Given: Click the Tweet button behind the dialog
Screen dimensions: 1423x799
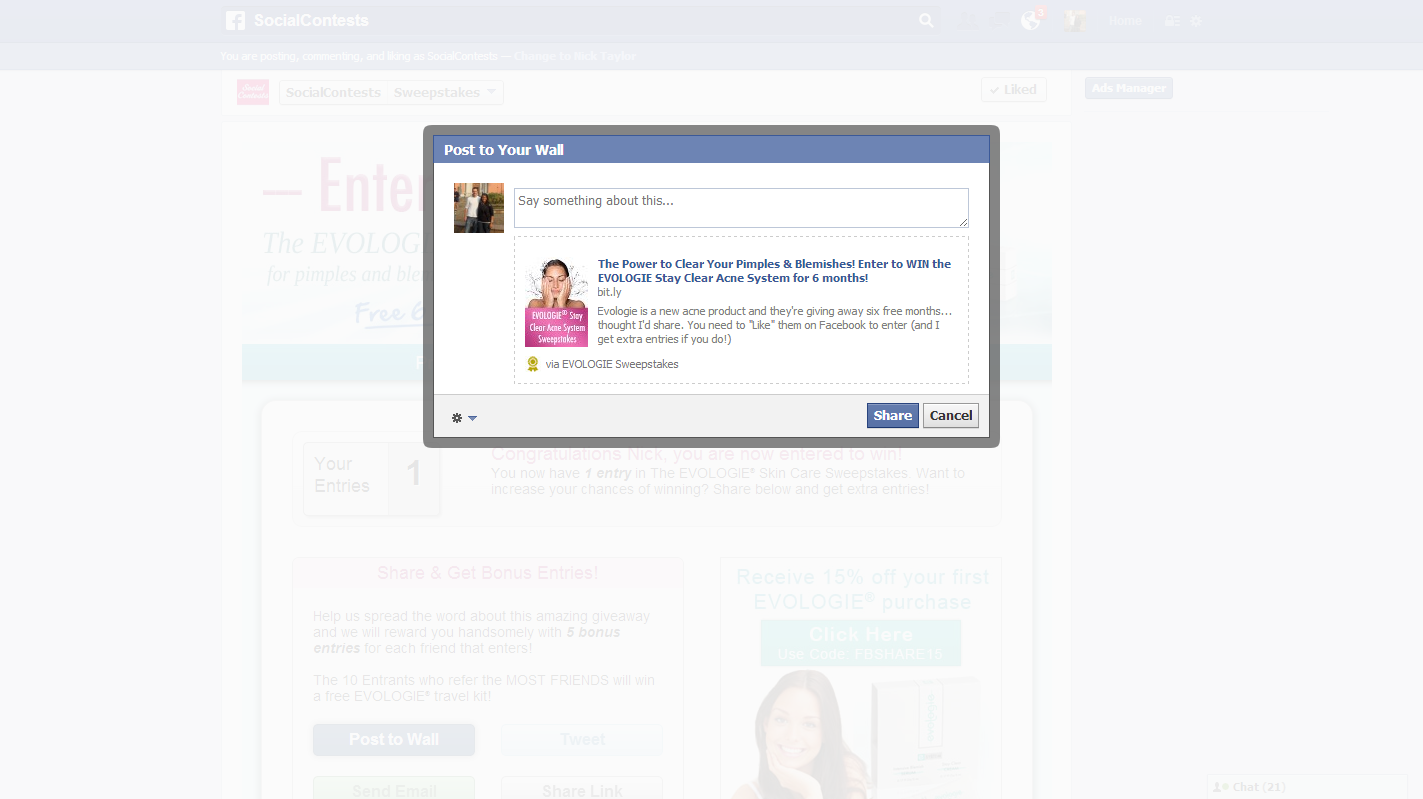Looking at the screenshot, I should (582, 740).
